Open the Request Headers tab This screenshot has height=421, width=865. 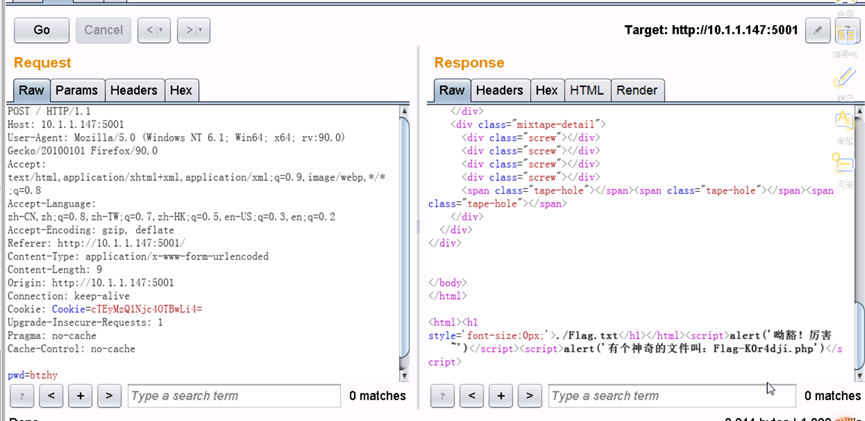(134, 90)
